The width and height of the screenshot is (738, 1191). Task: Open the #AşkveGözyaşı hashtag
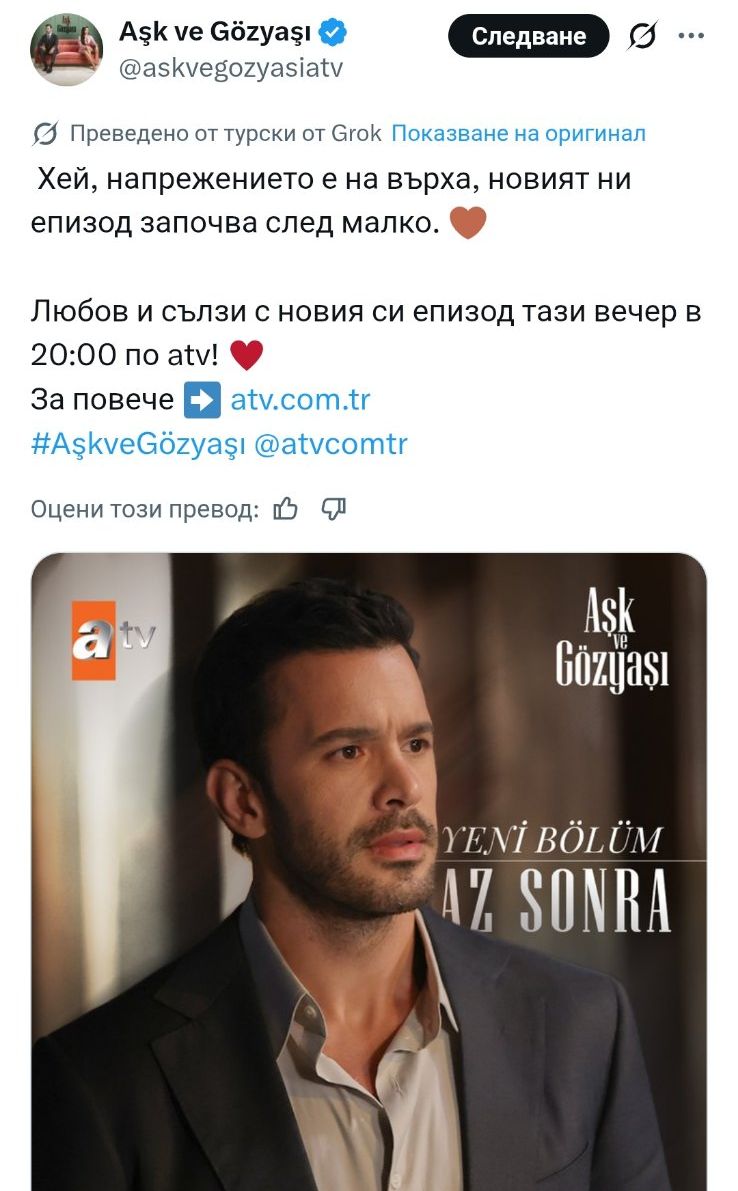pyautogui.click(x=138, y=444)
